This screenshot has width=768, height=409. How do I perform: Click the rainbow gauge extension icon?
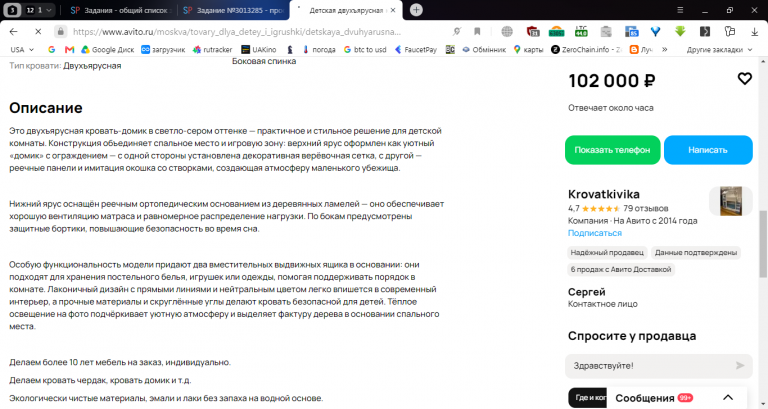pos(556,32)
